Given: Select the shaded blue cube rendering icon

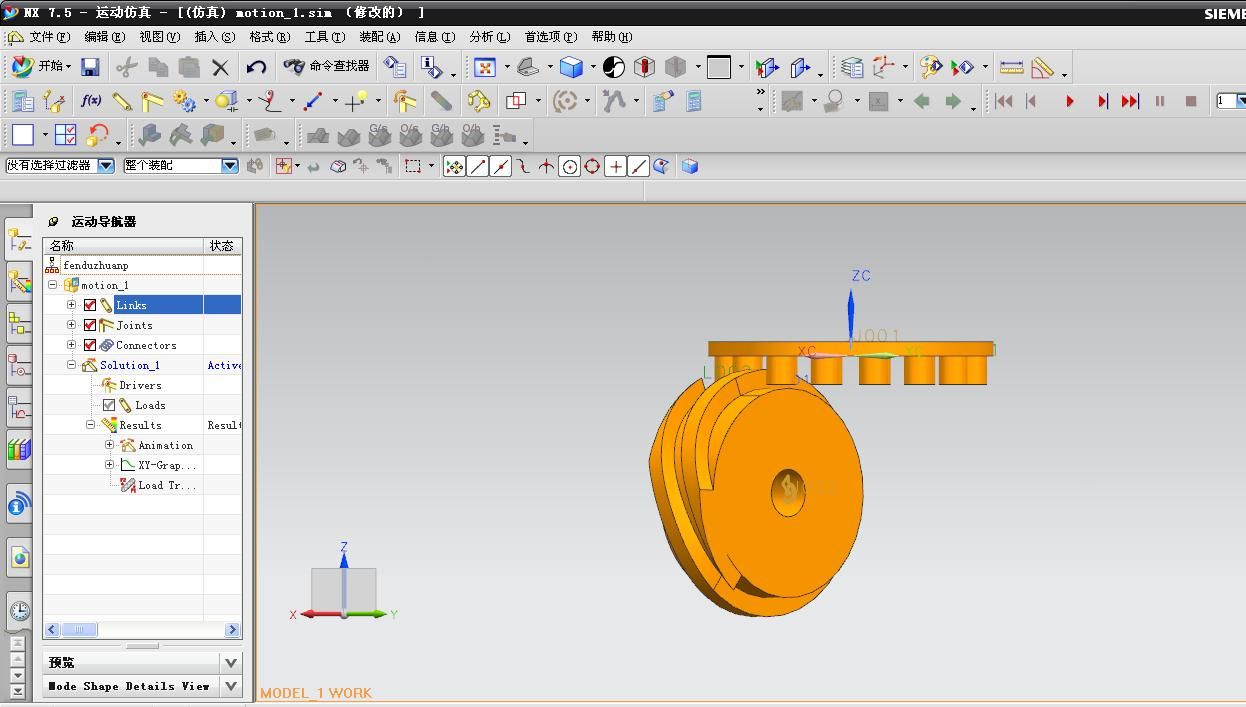Looking at the screenshot, I should [x=571, y=67].
